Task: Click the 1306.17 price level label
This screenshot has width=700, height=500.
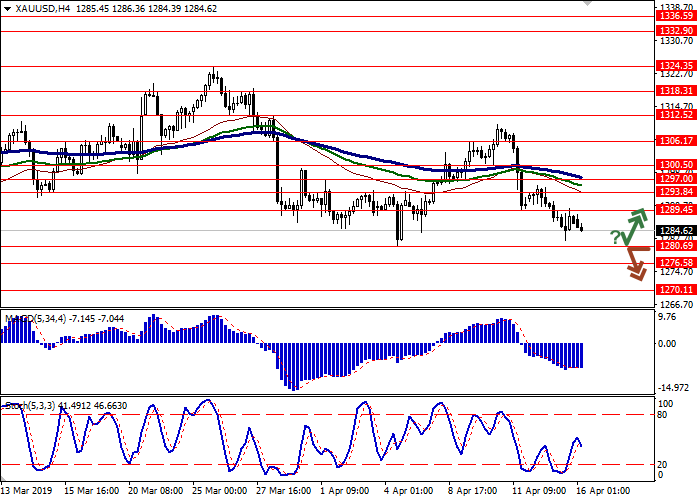Action: coord(675,141)
